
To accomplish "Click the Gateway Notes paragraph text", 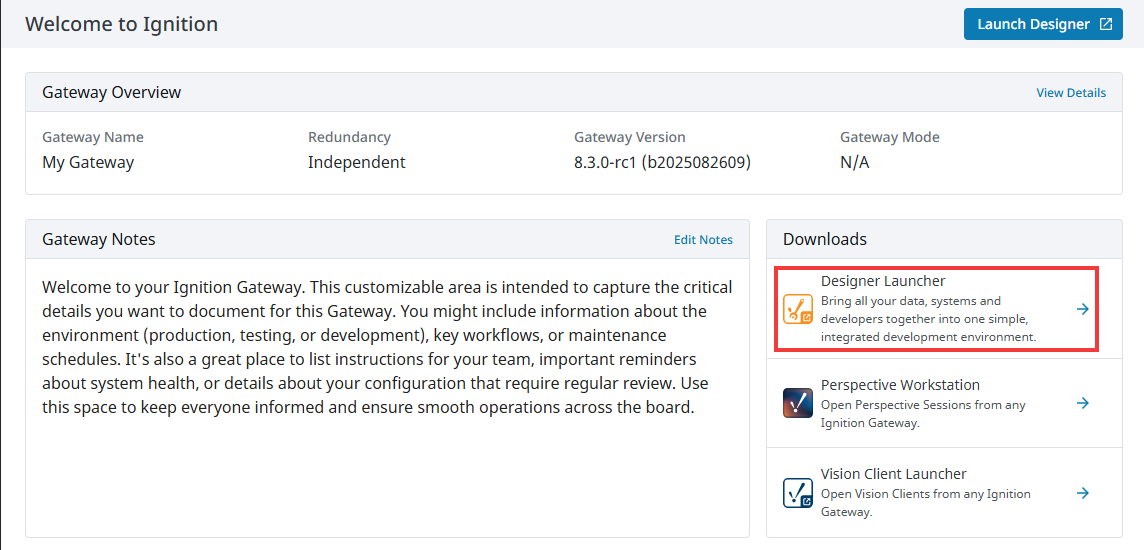I will (x=386, y=347).
